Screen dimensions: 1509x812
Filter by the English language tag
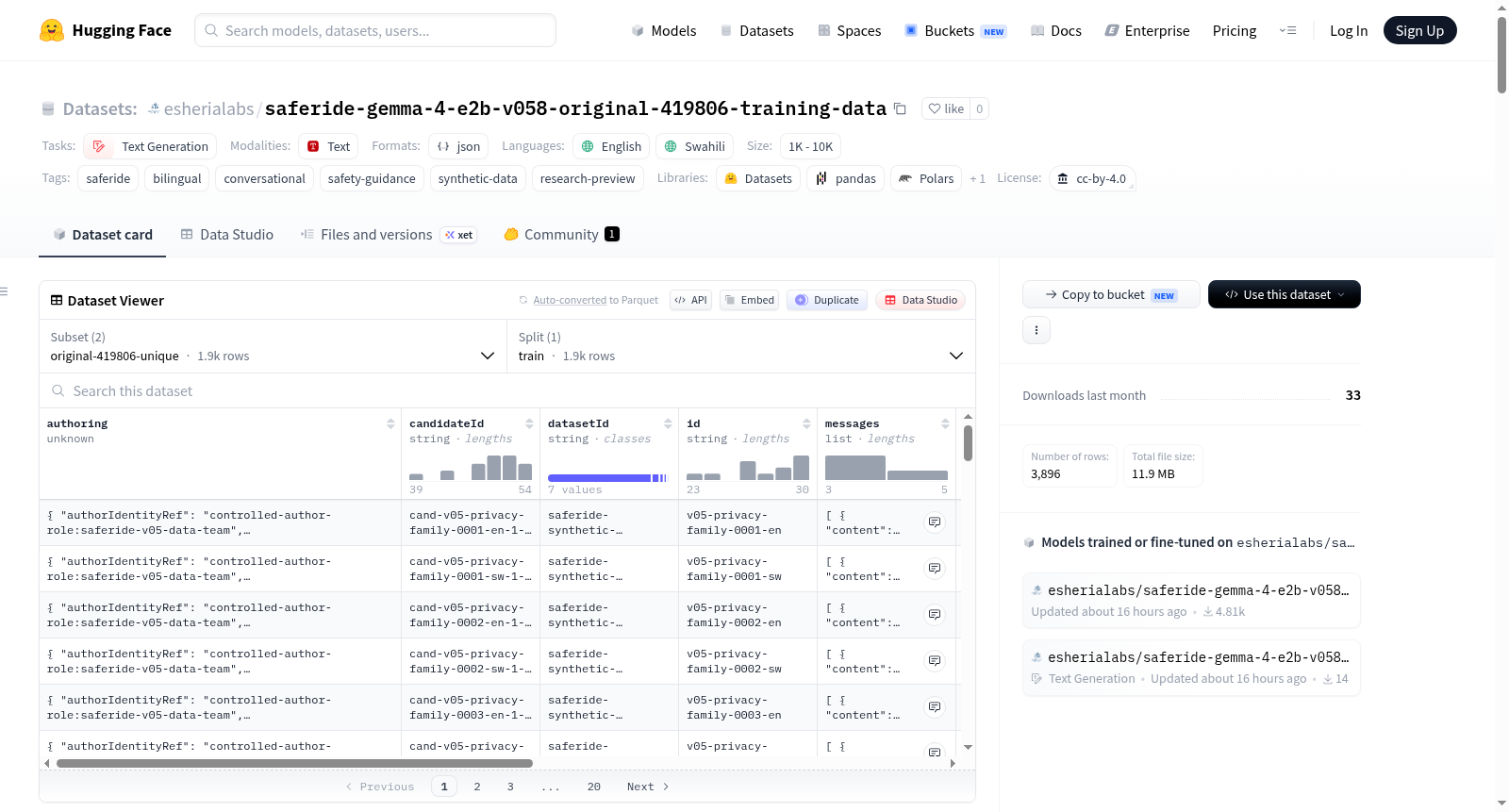[x=611, y=146]
